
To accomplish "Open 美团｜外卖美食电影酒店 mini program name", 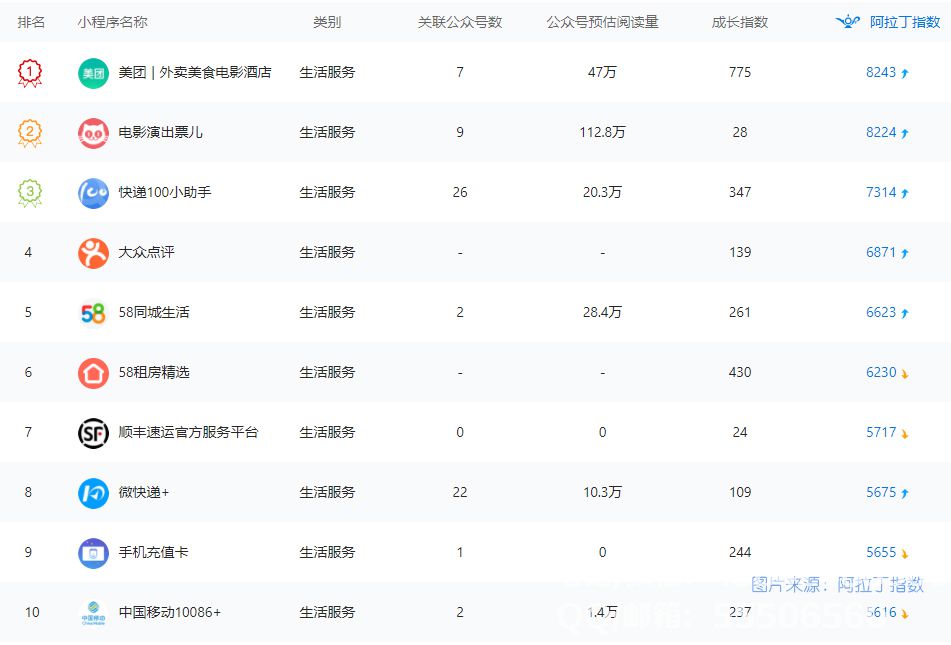I will 195,73.
